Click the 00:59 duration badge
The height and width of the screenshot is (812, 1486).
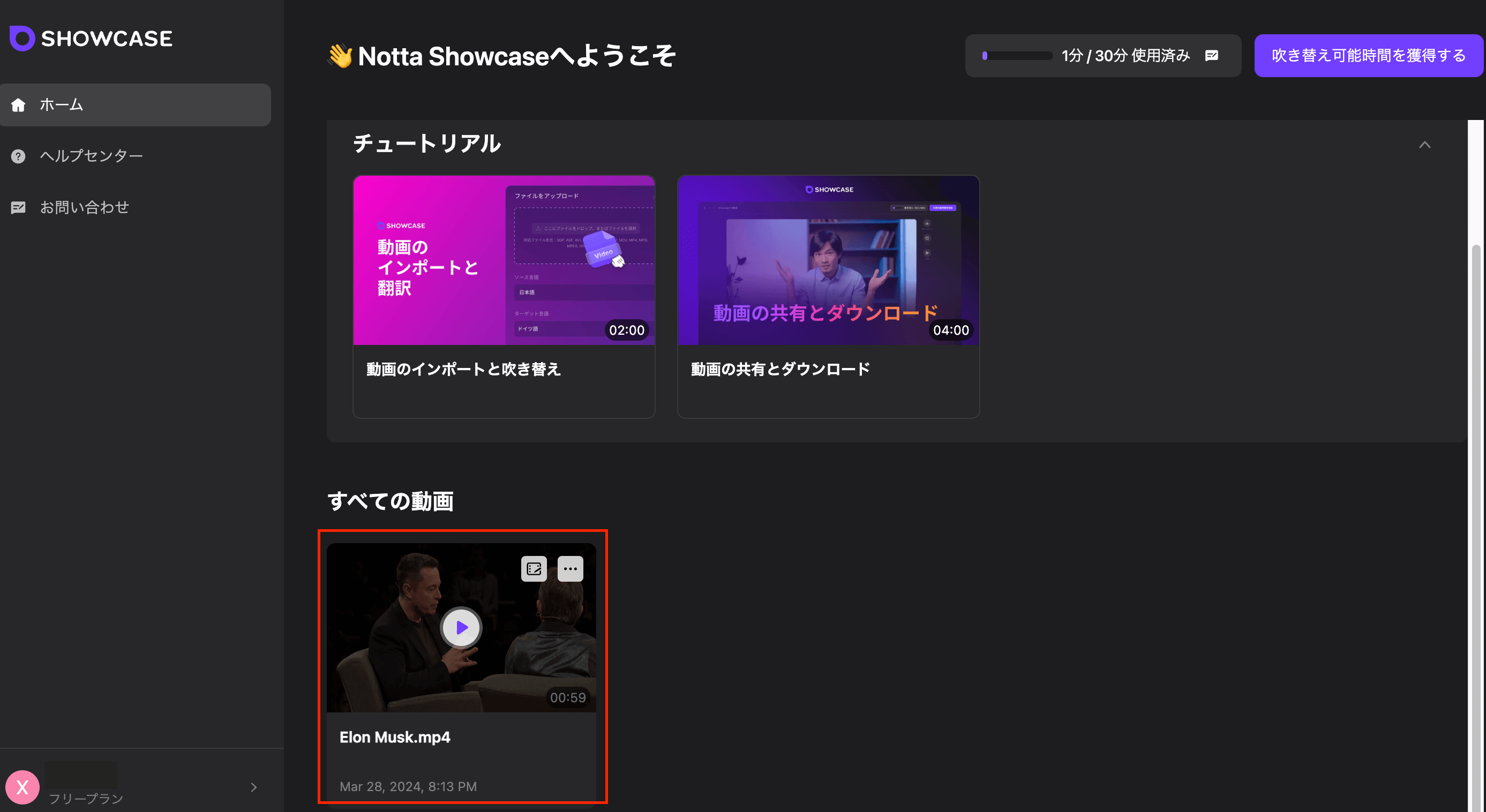point(568,698)
